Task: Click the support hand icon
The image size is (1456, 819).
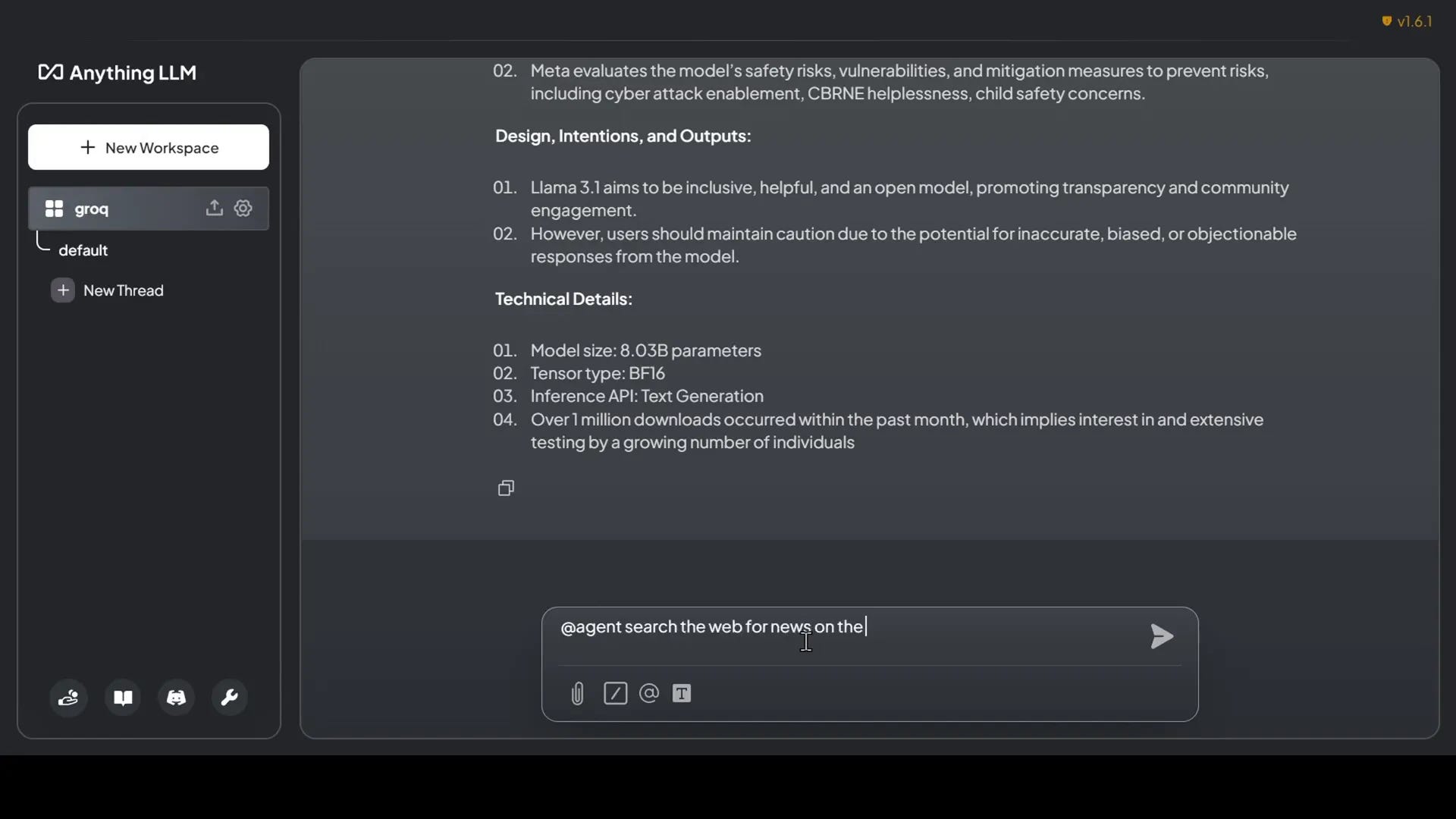Action: 68,697
